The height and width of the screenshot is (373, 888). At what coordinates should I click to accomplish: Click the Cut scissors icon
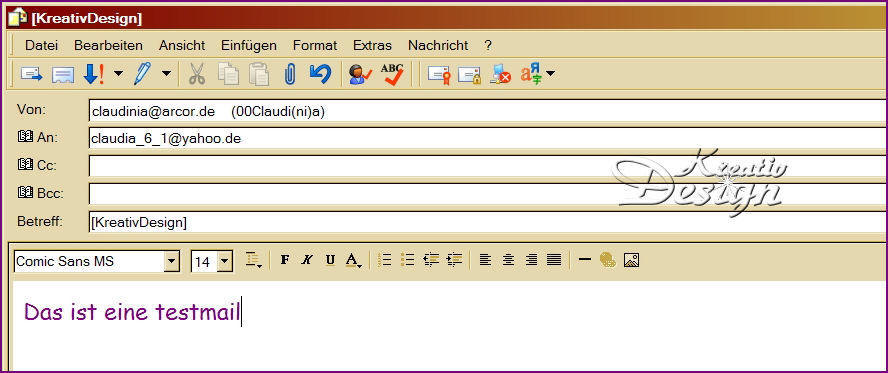click(x=197, y=74)
